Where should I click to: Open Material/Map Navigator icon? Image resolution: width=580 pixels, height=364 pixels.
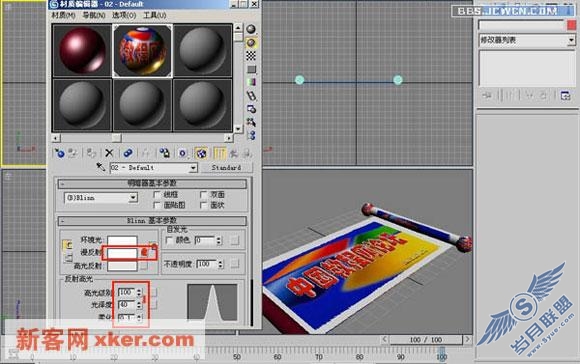(251, 135)
